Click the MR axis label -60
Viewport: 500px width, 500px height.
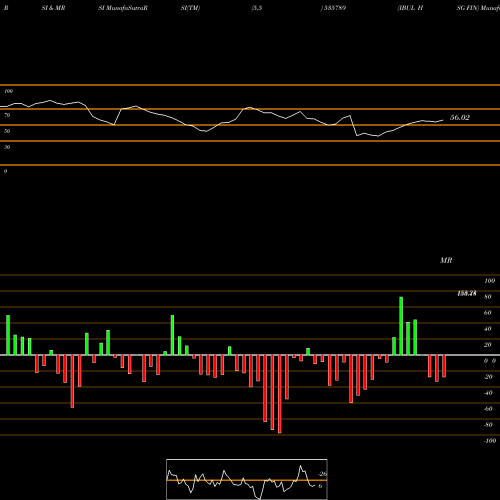pyautogui.click(x=488, y=409)
